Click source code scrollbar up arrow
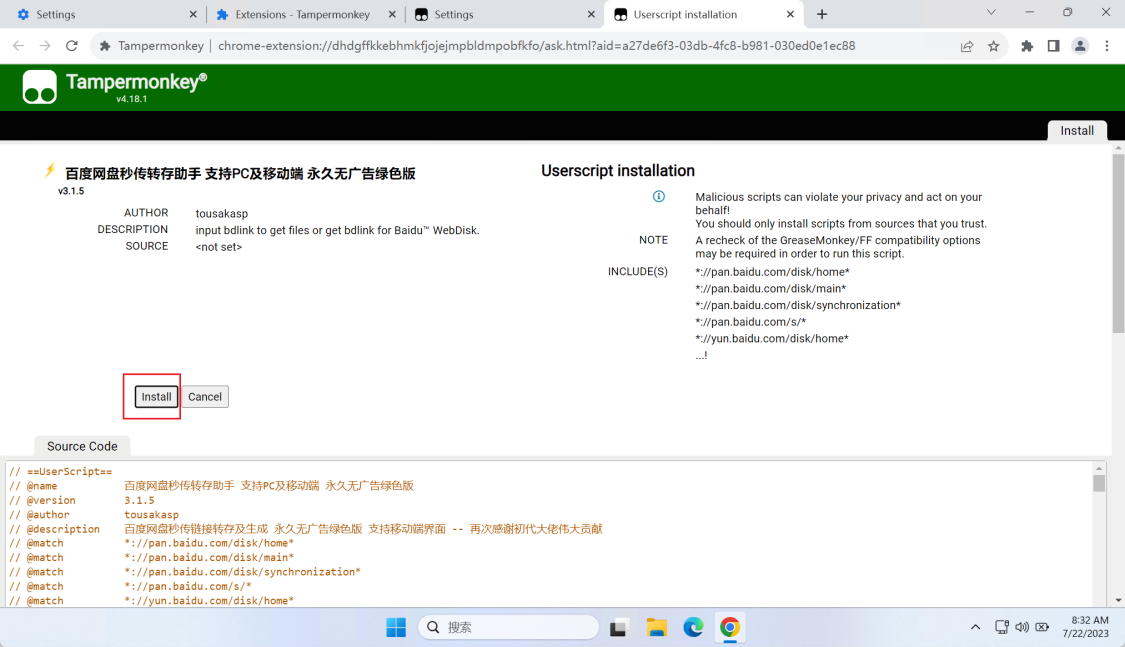This screenshot has width=1125, height=647. pos(1098,468)
